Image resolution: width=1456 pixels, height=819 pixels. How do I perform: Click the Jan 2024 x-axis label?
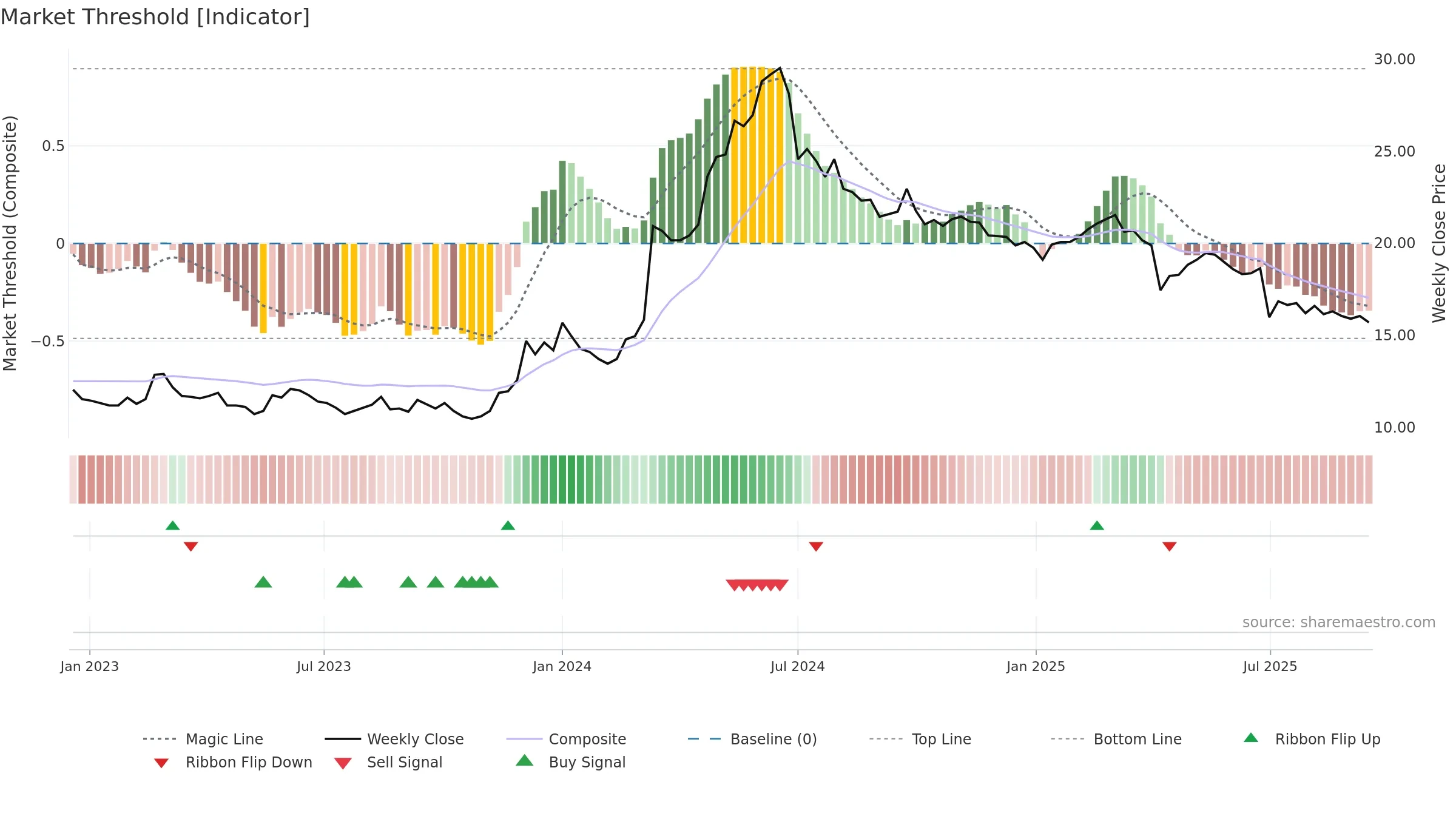point(562,666)
